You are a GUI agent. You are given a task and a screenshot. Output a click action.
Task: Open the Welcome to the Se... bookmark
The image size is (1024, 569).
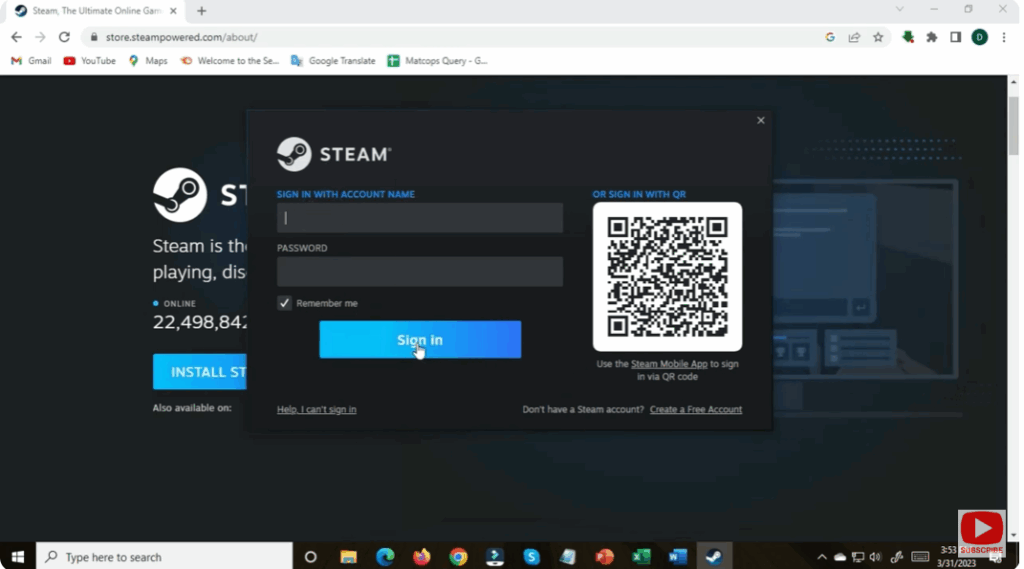(230, 61)
